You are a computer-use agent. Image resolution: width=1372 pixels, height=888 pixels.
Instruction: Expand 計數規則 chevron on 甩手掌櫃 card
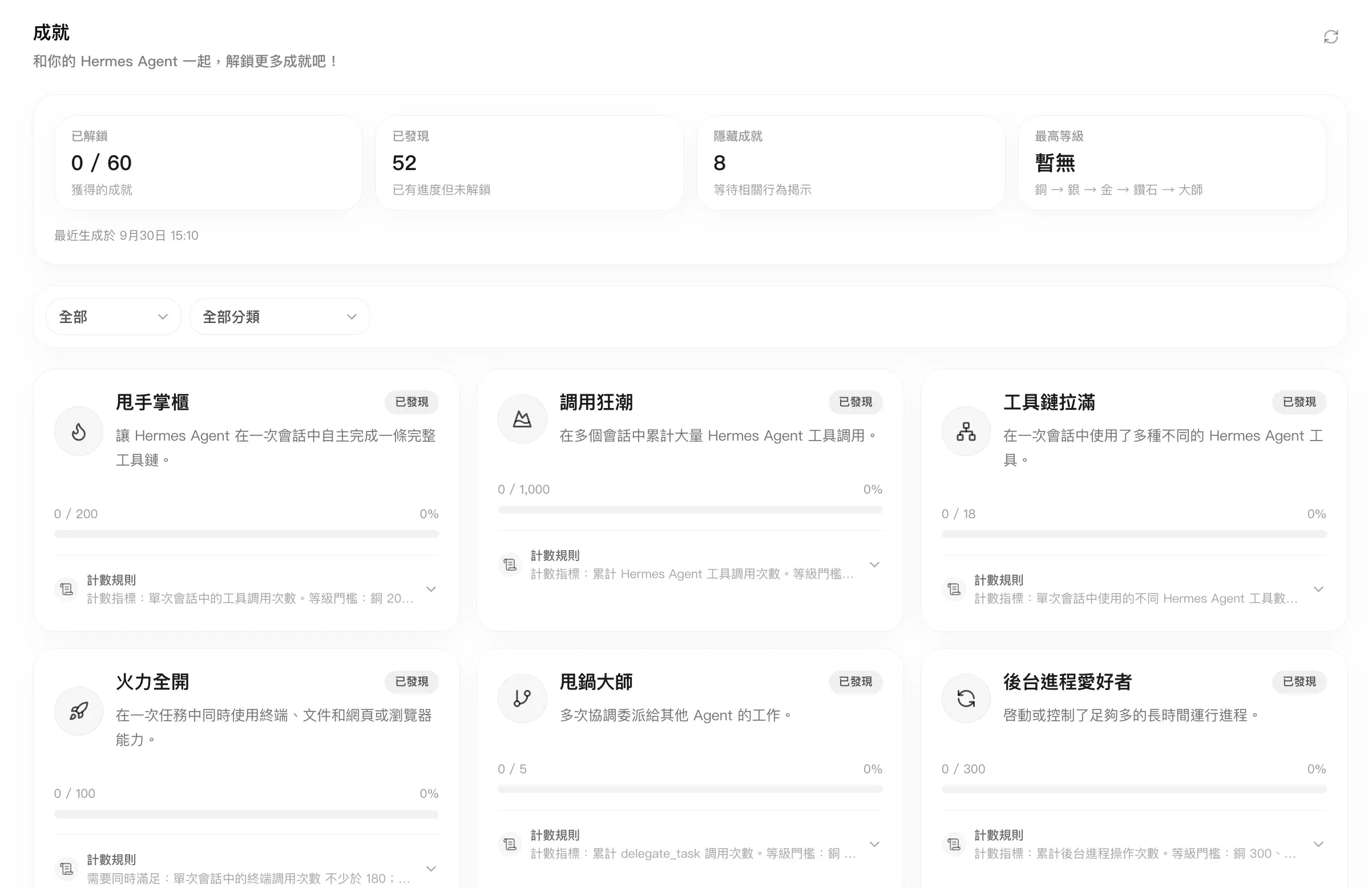click(x=431, y=589)
